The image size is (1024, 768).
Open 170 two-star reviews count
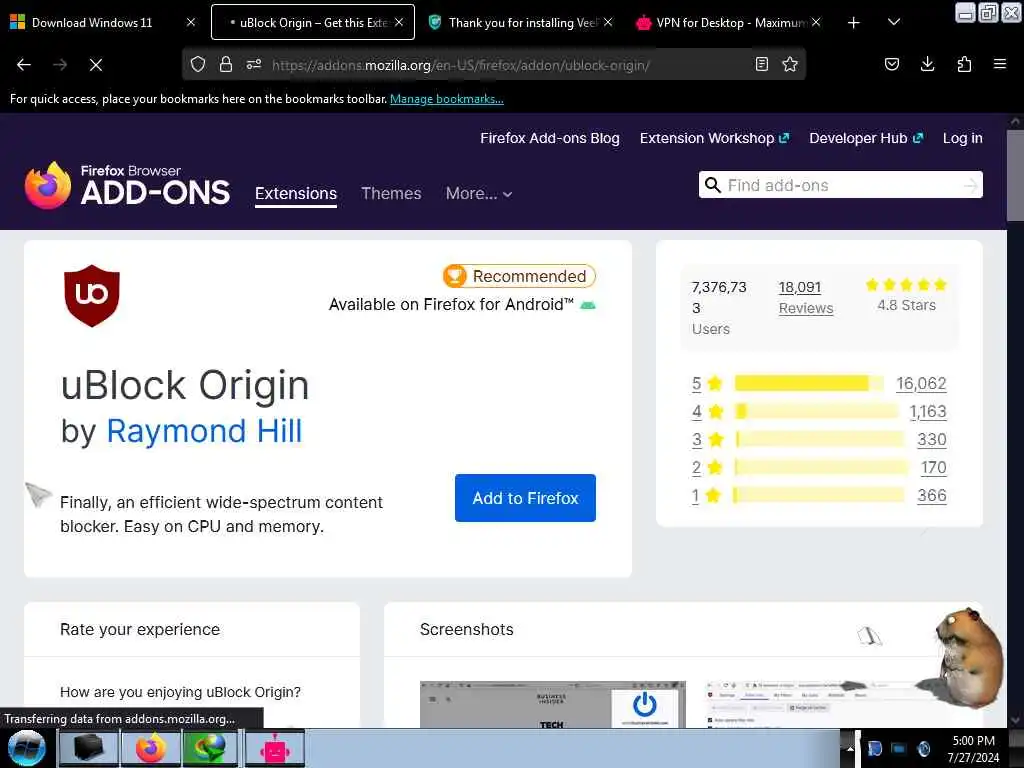click(933, 468)
